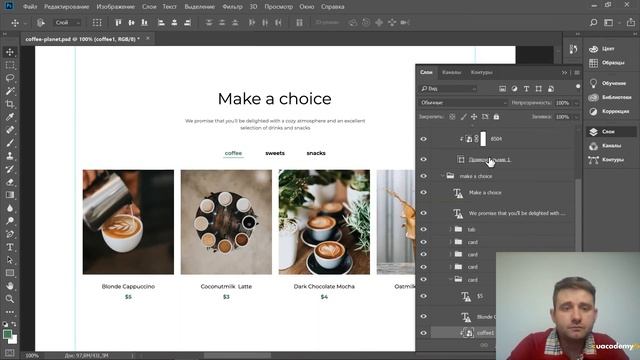This screenshot has width=640, height=360.
Task: Select the Brush tool
Action: [x=10, y=143]
